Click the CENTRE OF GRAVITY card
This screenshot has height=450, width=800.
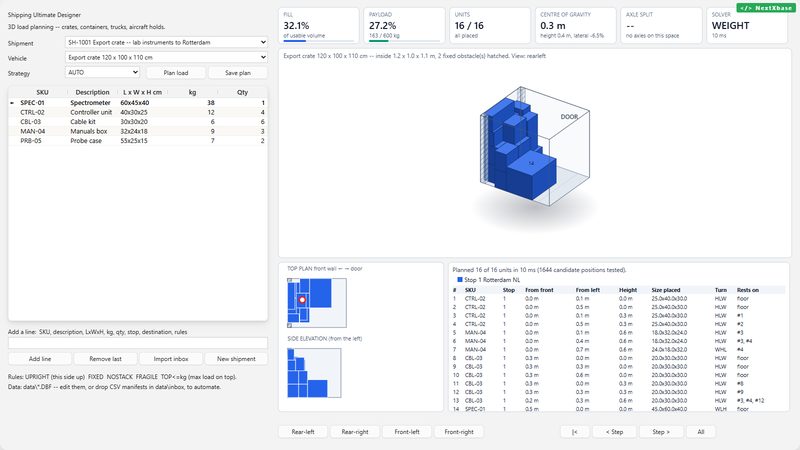click(x=575, y=26)
